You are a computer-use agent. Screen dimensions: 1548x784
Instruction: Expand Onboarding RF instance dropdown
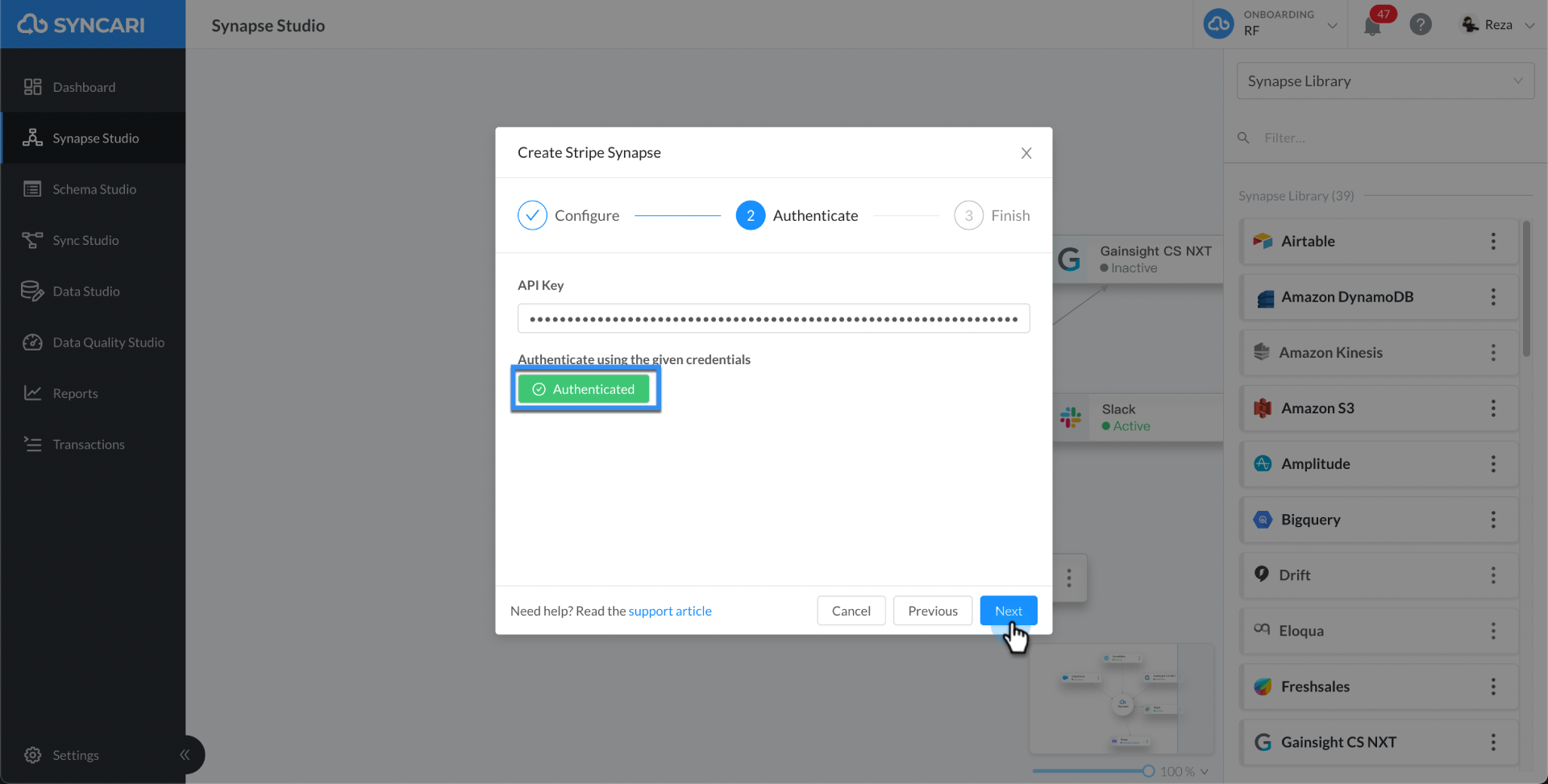[1332, 25]
